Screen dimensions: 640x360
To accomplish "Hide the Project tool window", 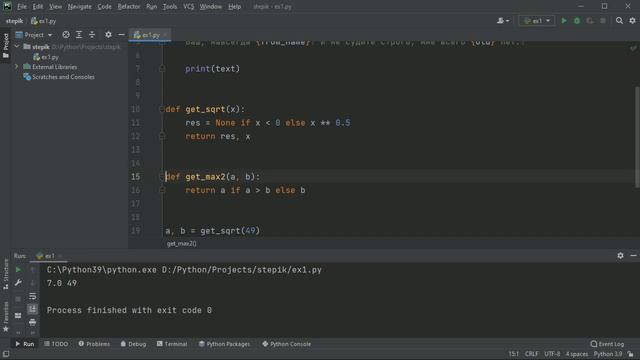I will pyautogui.click(x=121, y=35).
